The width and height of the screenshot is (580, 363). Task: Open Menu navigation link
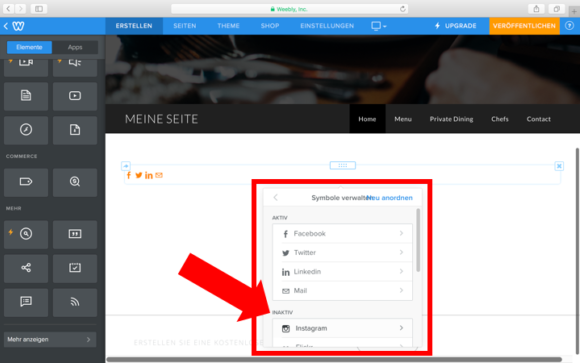point(403,119)
